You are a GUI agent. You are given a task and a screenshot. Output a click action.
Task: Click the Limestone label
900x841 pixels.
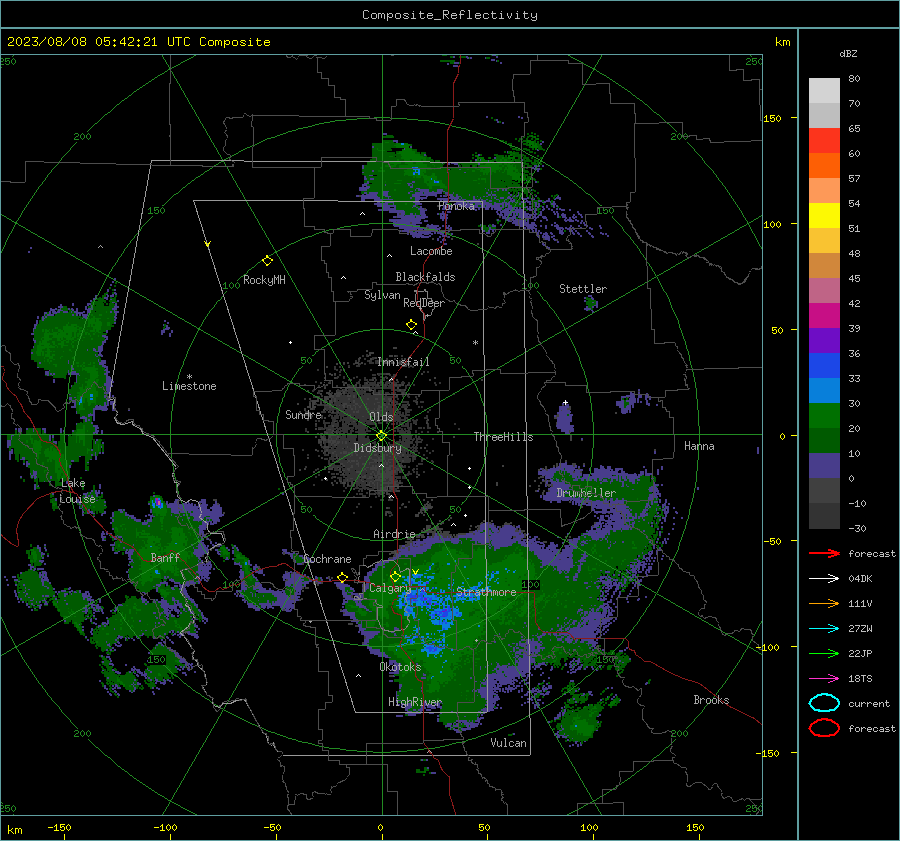(x=189, y=386)
